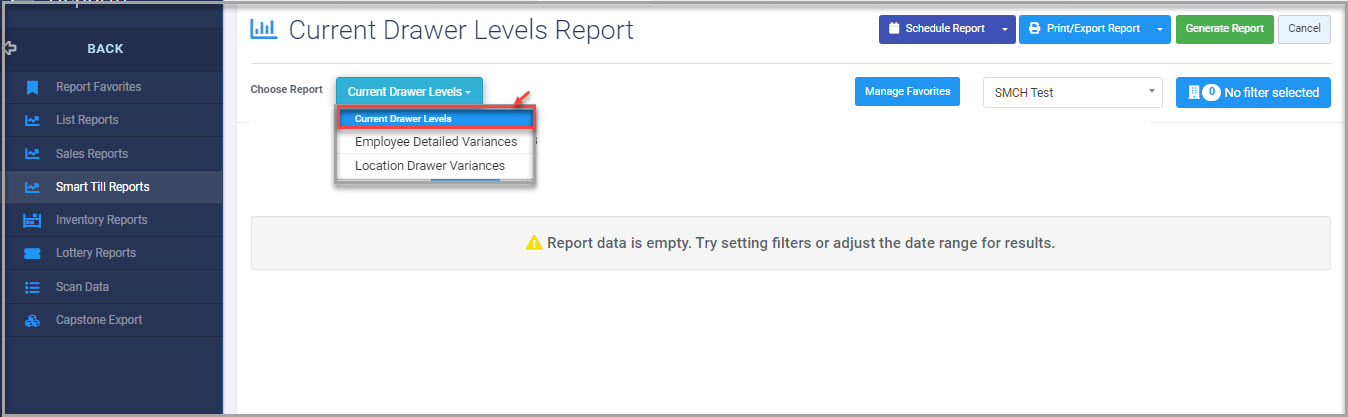Open the SMCH Test location selector
The image size is (1348, 417).
click(1073, 92)
